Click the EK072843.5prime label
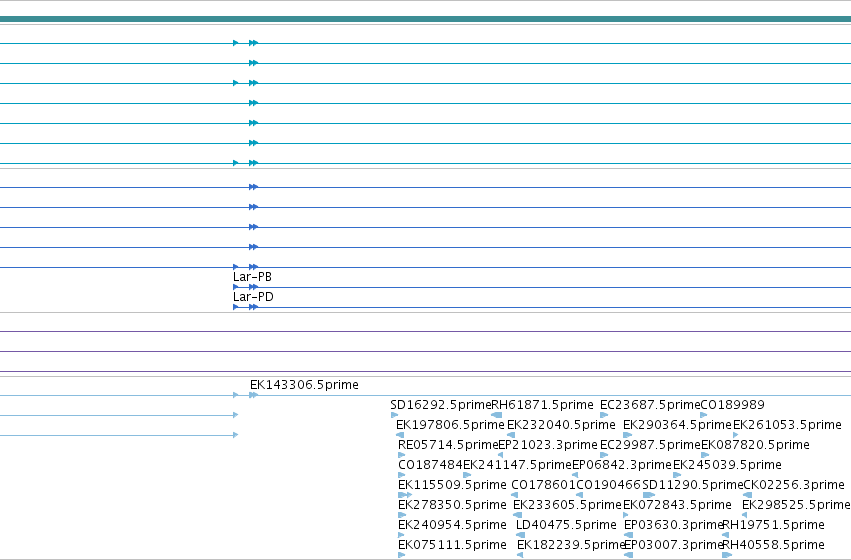The image size is (851, 560). point(677,505)
